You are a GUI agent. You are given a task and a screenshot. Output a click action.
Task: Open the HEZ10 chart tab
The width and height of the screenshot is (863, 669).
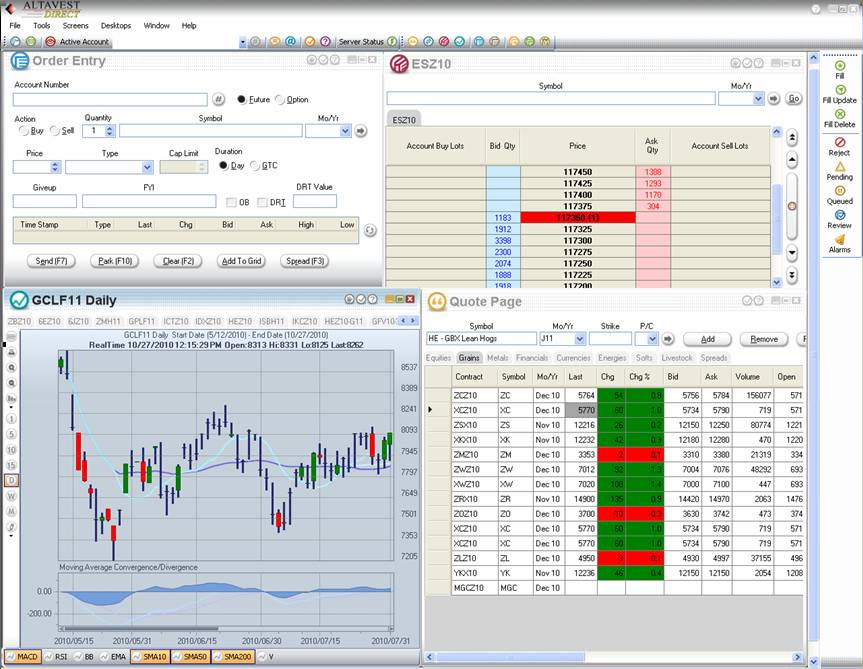click(x=240, y=321)
